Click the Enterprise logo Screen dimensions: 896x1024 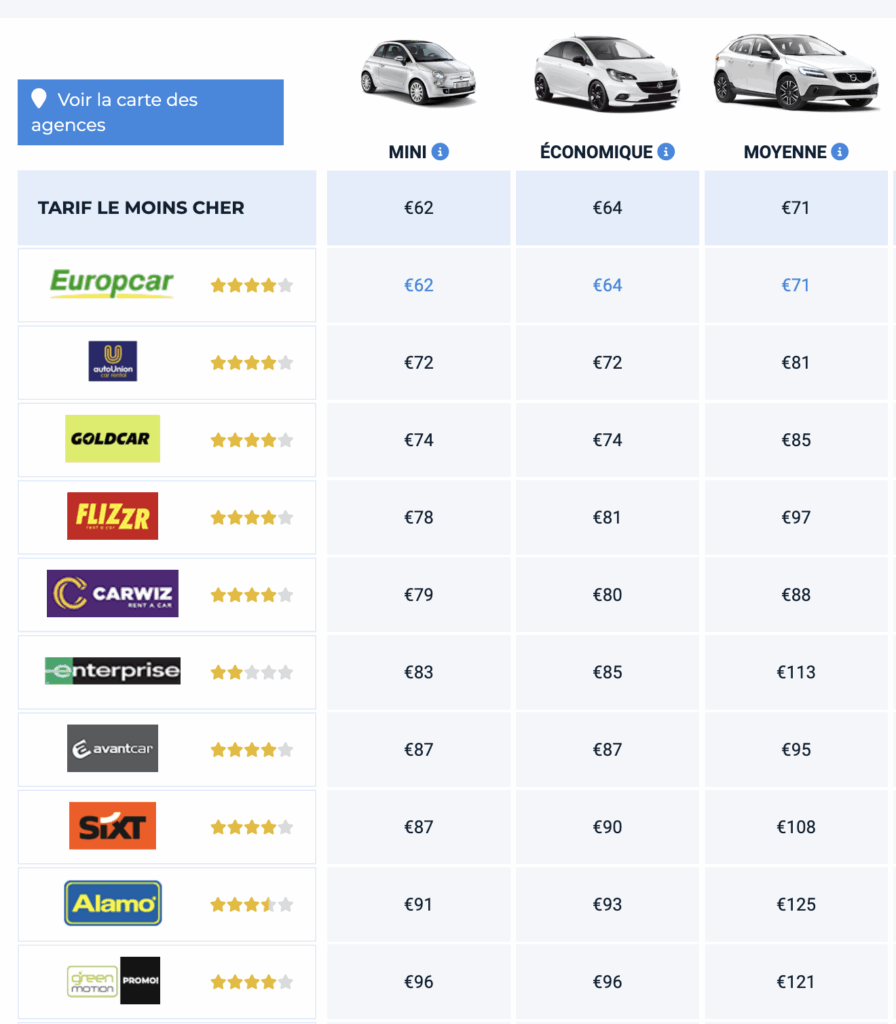click(112, 671)
